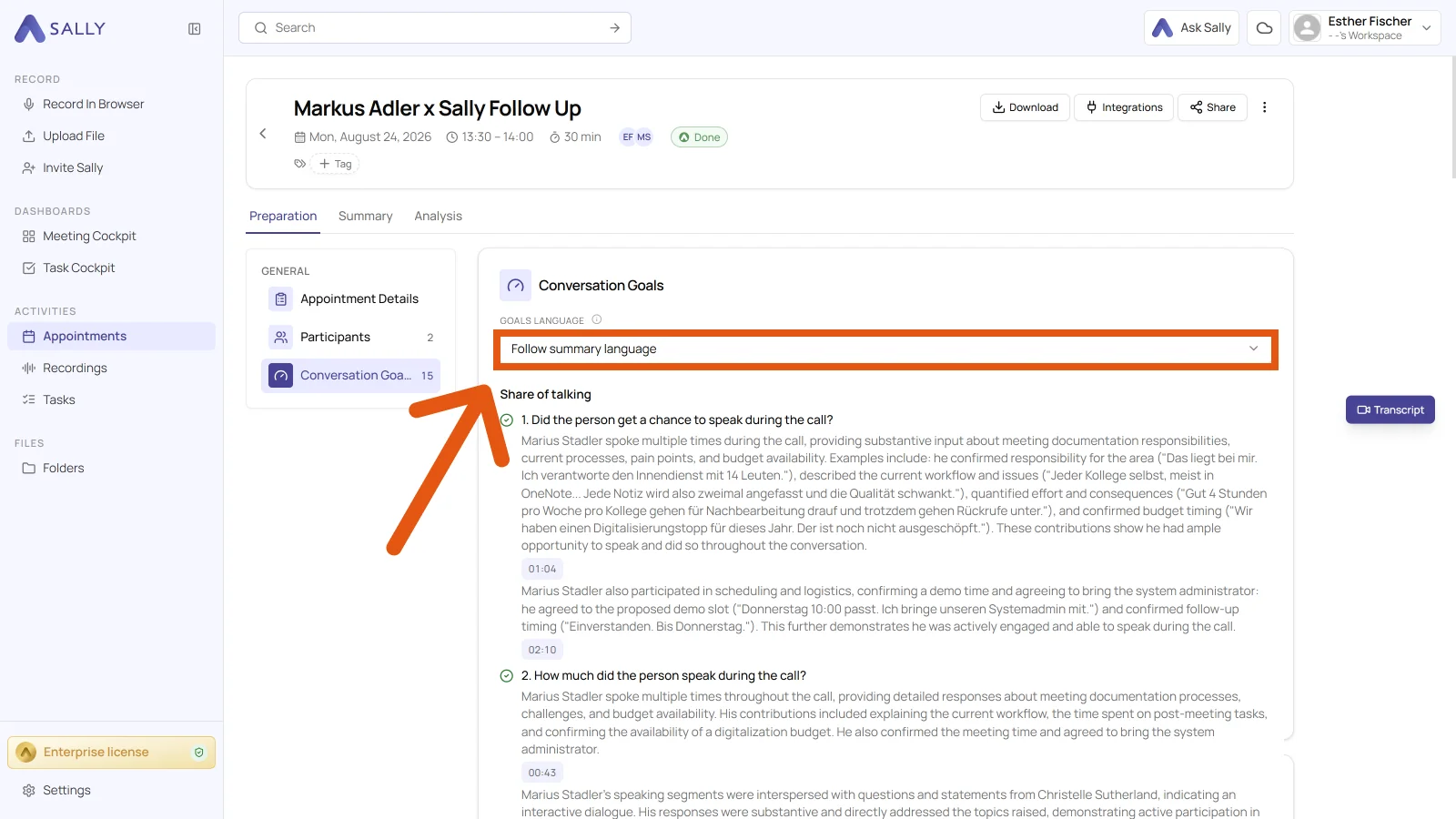
Task: Click the Goals Language info icon
Action: [597, 319]
